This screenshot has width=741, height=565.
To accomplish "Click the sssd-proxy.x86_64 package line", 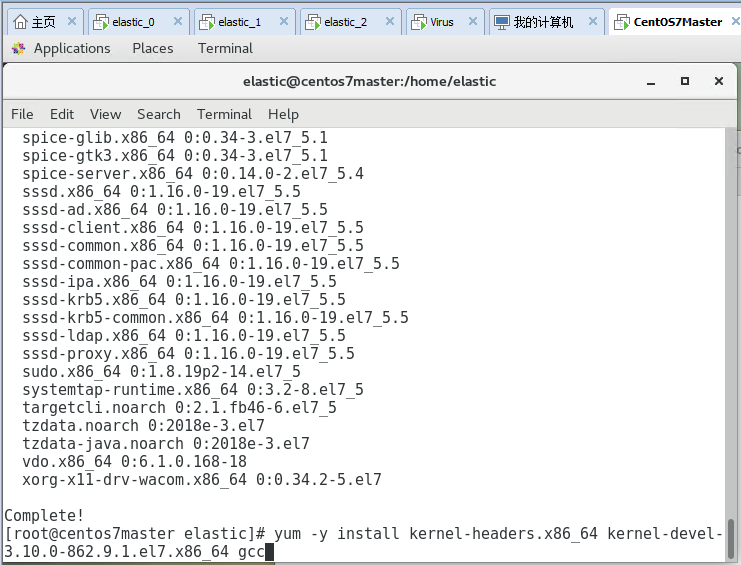I will pos(188,353).
